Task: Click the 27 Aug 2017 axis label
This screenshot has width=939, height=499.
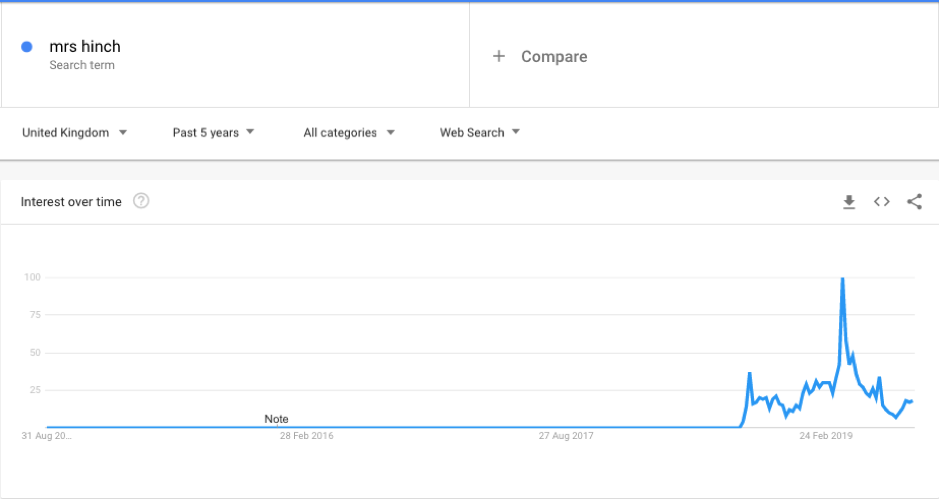Action: coord(566,436)
